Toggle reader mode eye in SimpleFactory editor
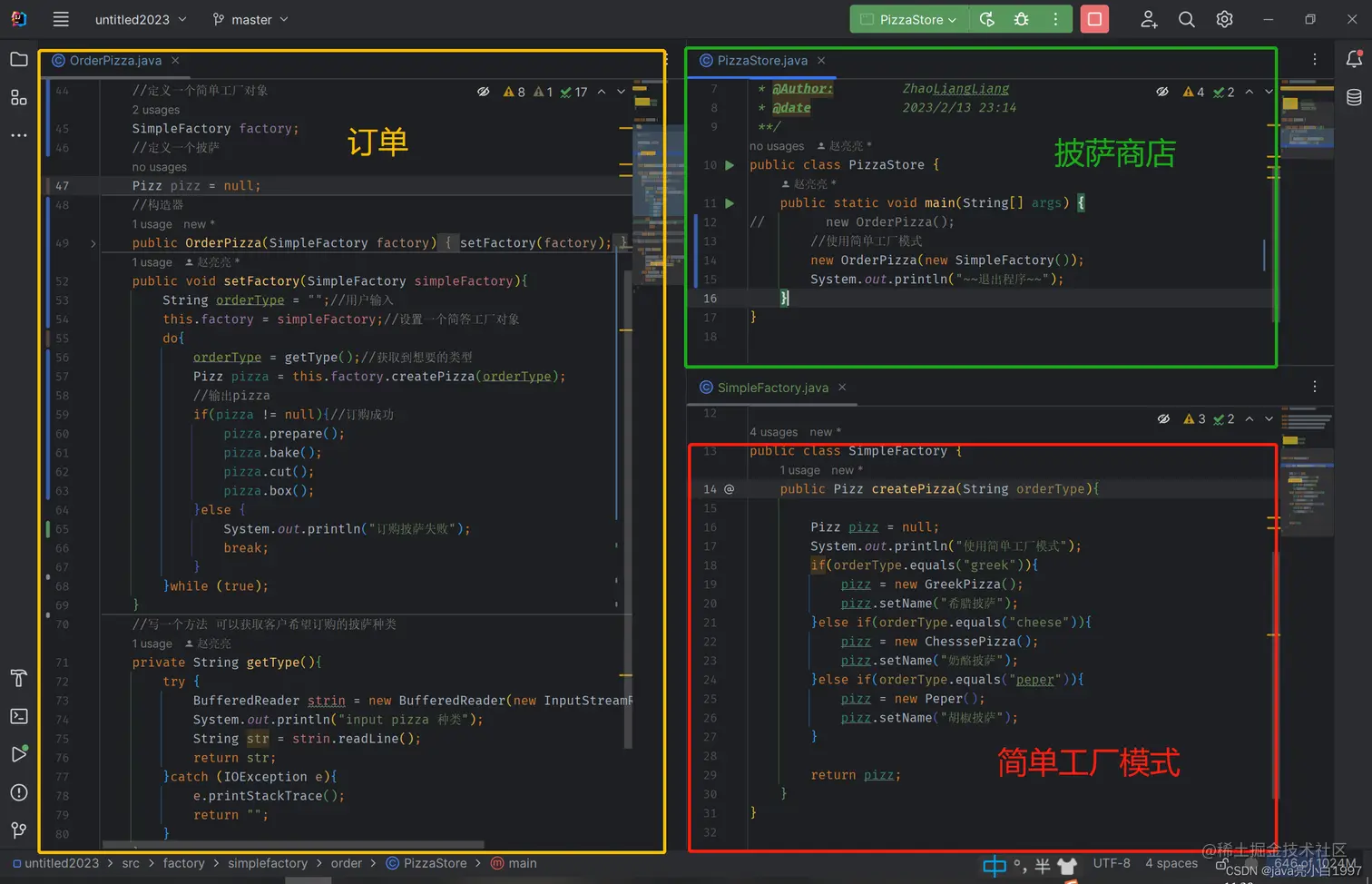 [x=1163, y=418]
